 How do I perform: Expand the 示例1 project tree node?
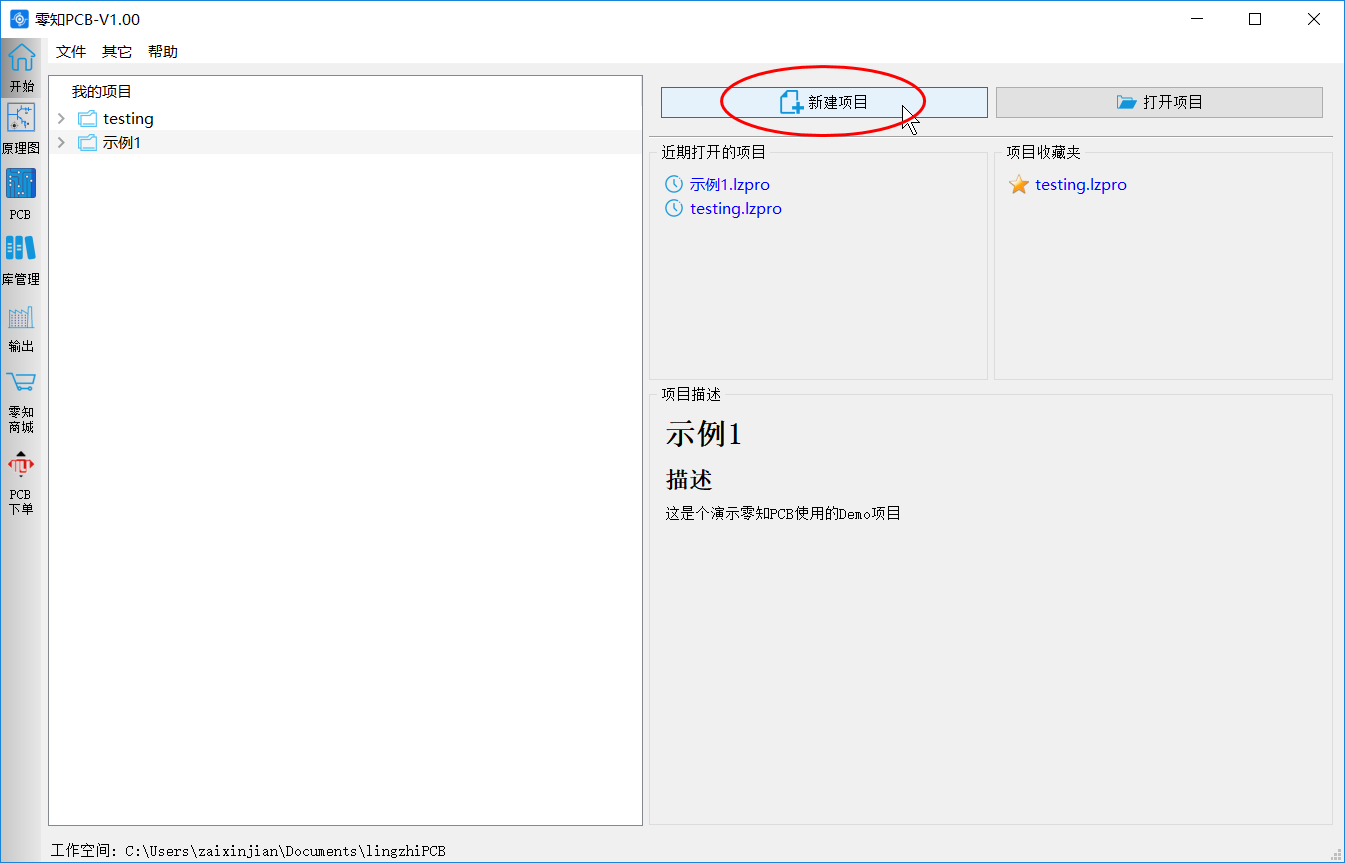point(62,143)
